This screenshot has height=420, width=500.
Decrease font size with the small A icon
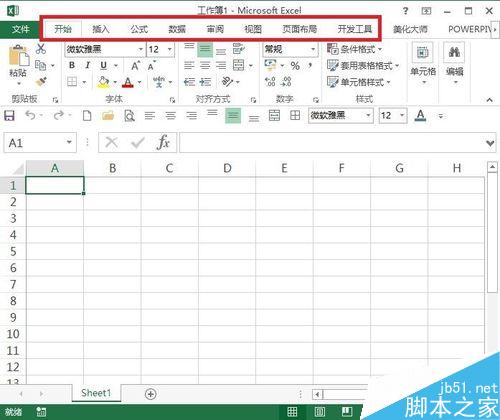tap(152, 66)
